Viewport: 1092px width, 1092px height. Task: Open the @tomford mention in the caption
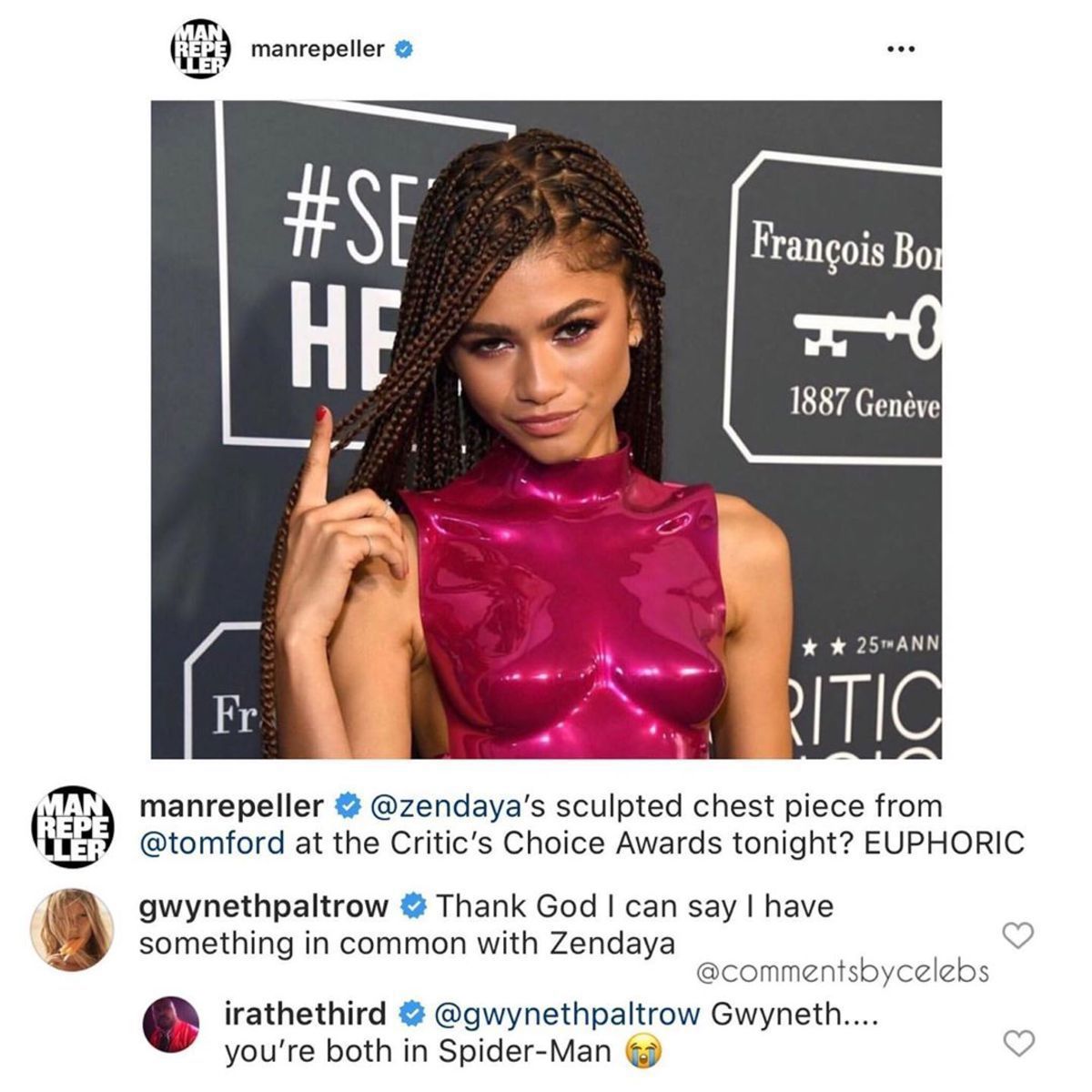[212, 844]
